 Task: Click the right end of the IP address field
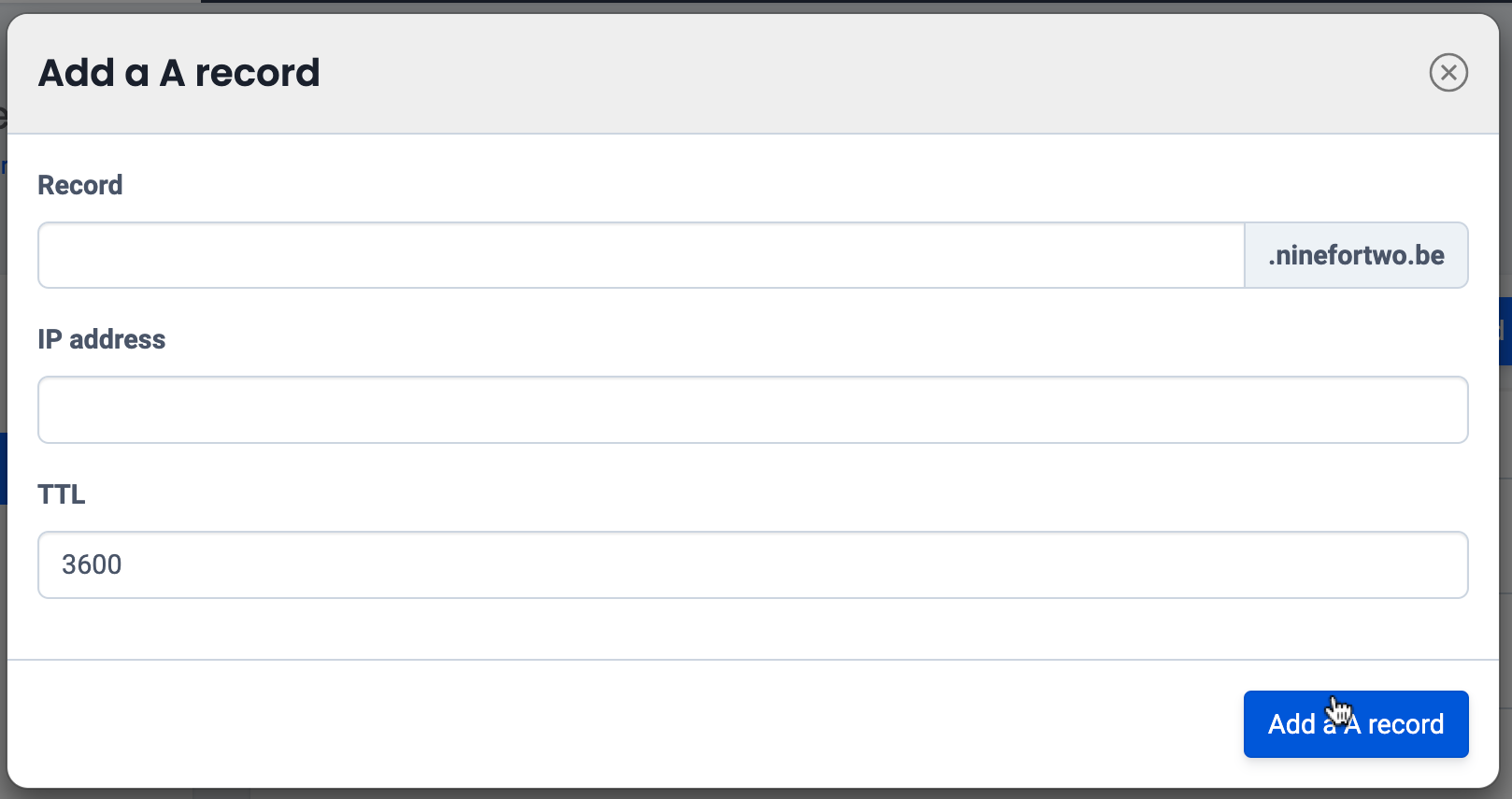tap(1439, 410)
